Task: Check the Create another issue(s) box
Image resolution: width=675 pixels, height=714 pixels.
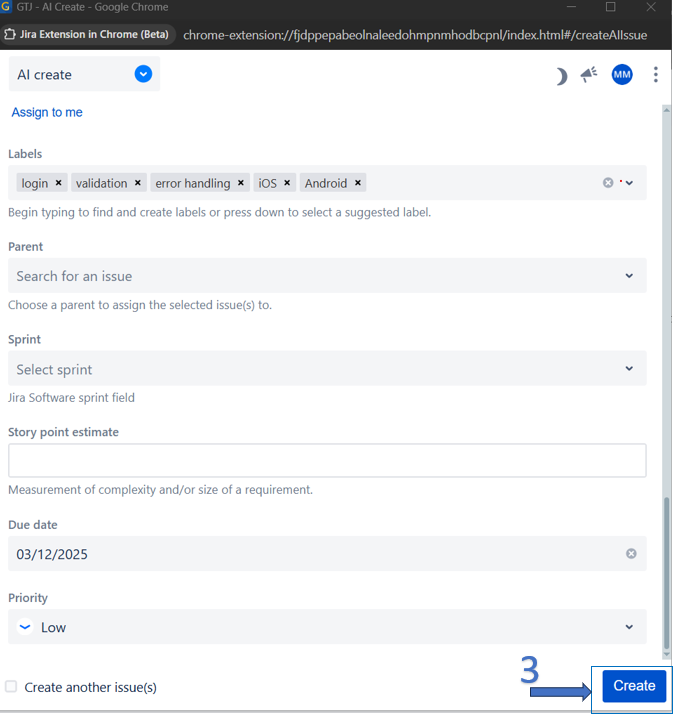Action: [x=11, y=687]
